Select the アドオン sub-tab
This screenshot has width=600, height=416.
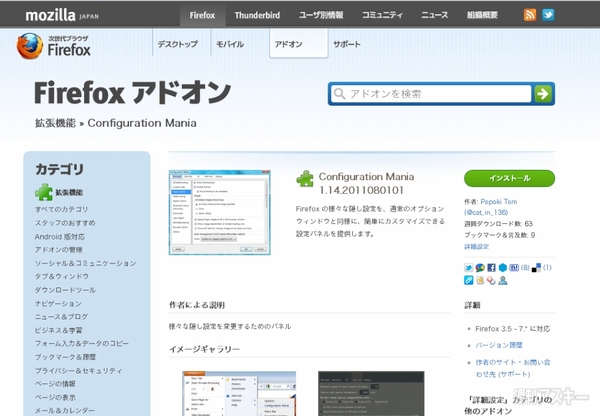coord(298,44)
